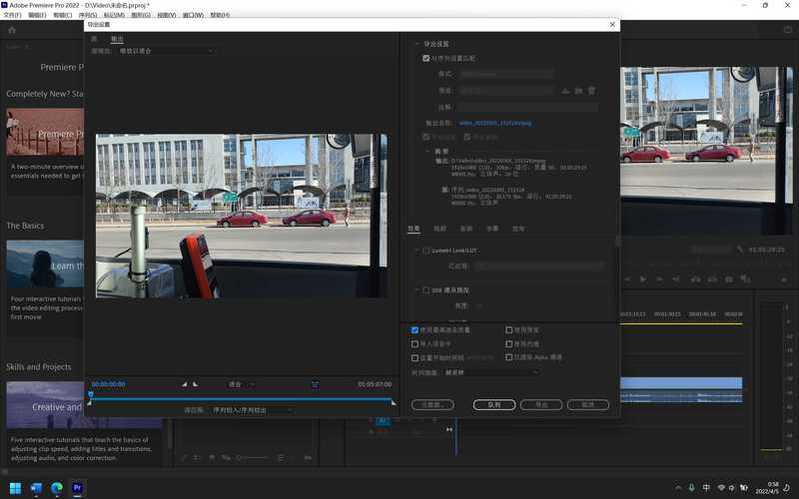799x499 pixels.
Task: Open Microsoft Edge from the taskbar
Action: [x=57, y=488]
